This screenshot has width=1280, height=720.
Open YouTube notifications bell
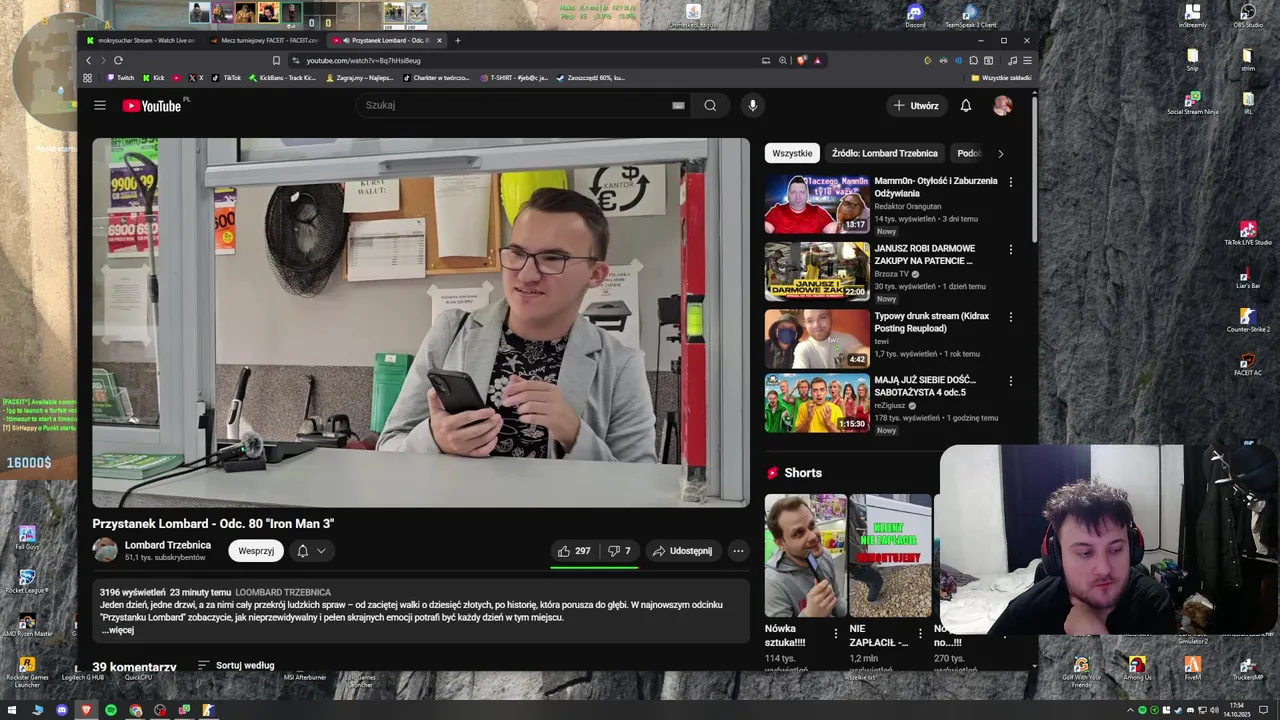pos(966,105)
